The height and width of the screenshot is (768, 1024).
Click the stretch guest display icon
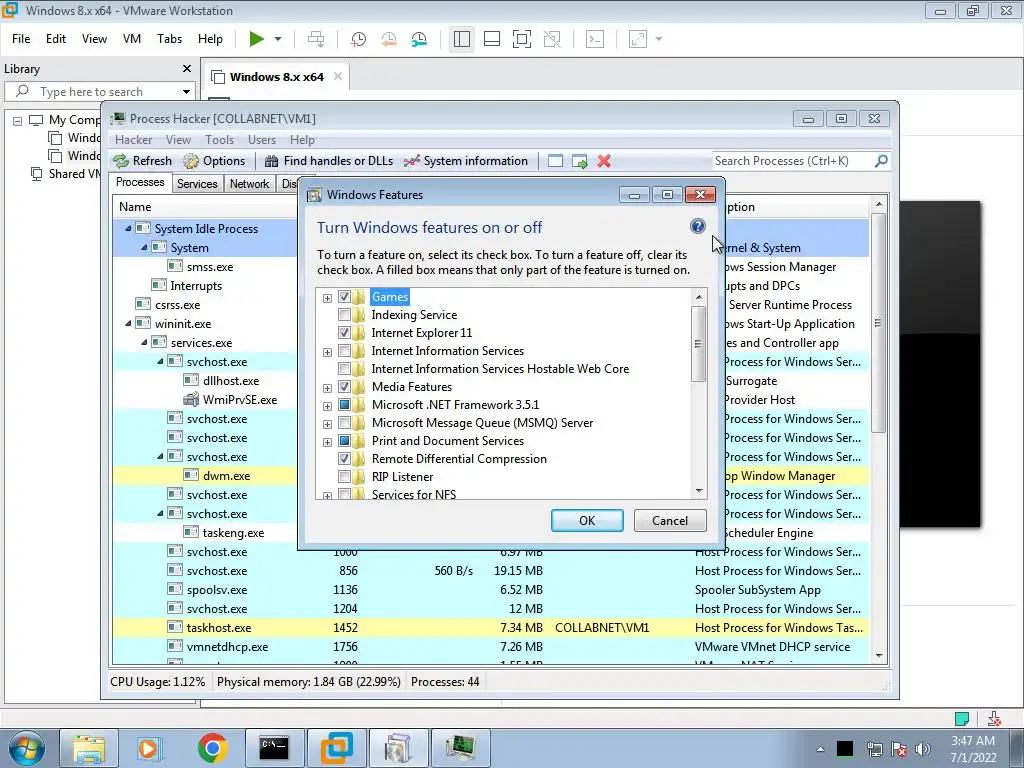[x=638, y=39]
